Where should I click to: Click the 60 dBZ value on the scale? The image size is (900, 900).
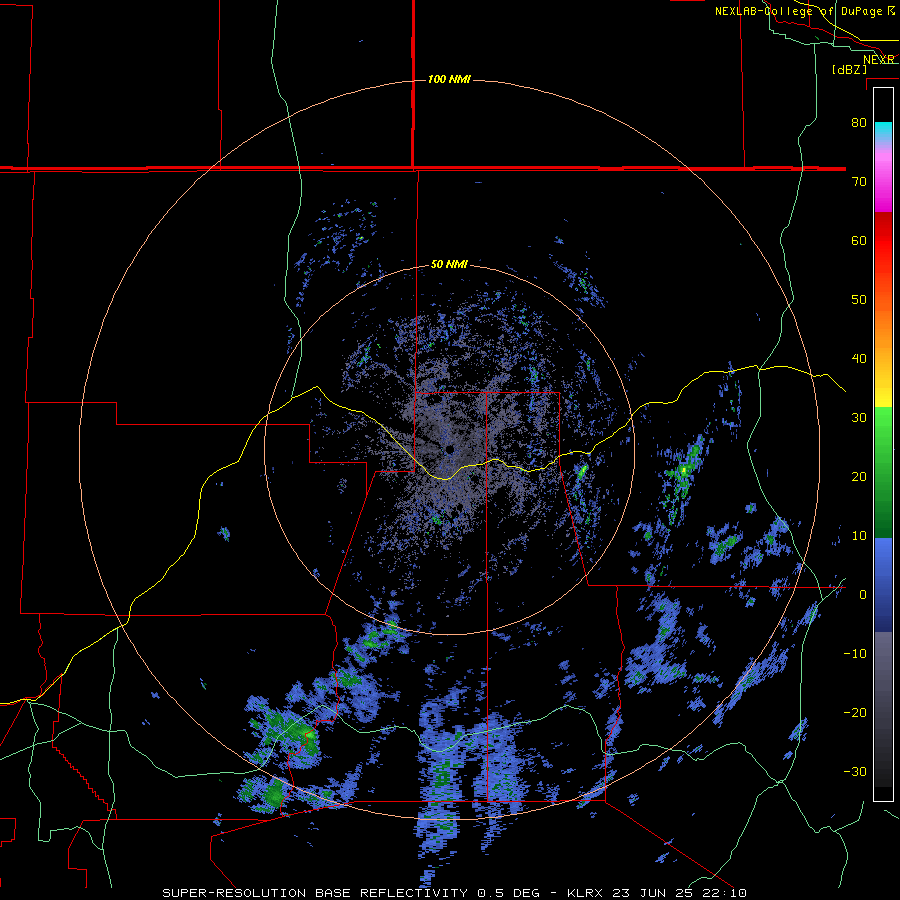tap(859, 240)
